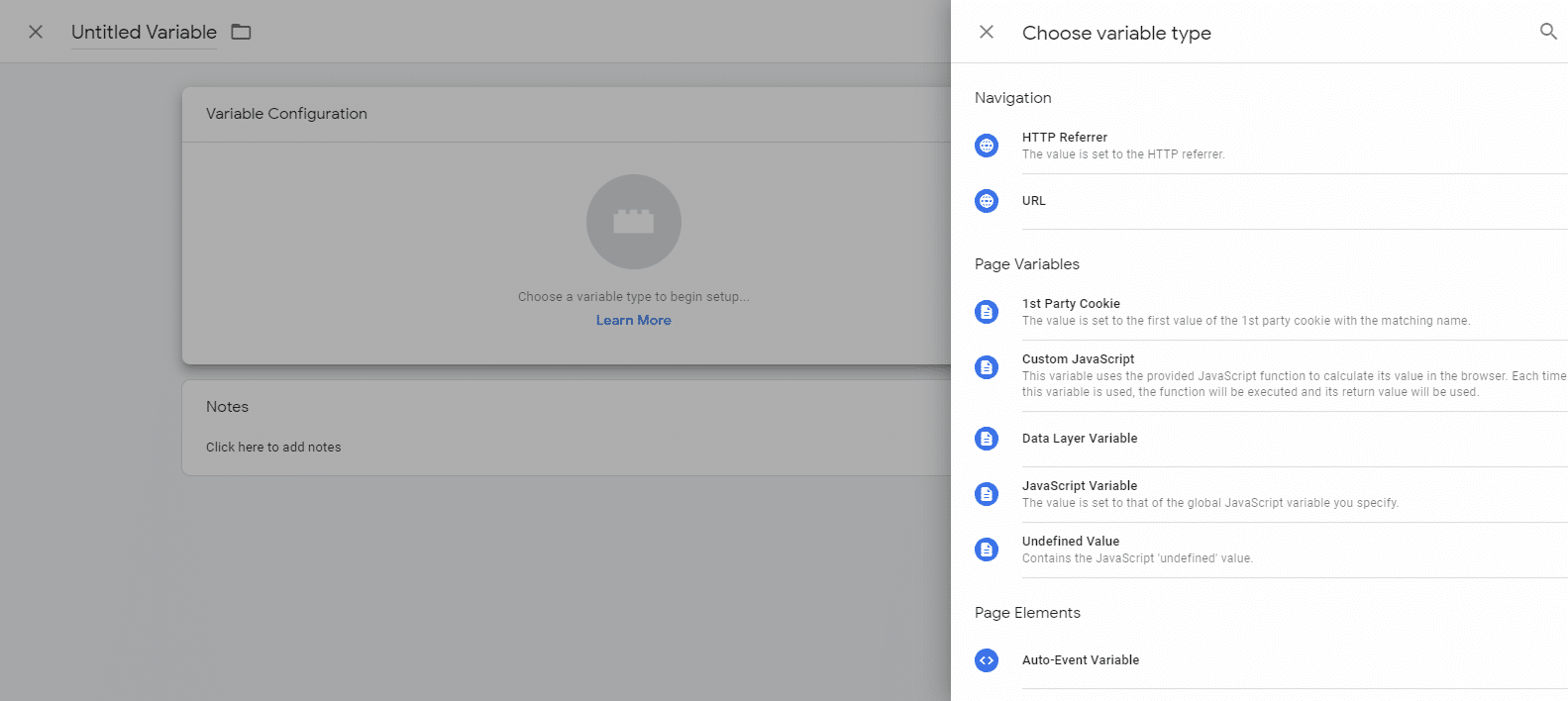The height and width of the screenshot is (701, 1568).
Task: Open search in variable type panel
Action: 1548,32
